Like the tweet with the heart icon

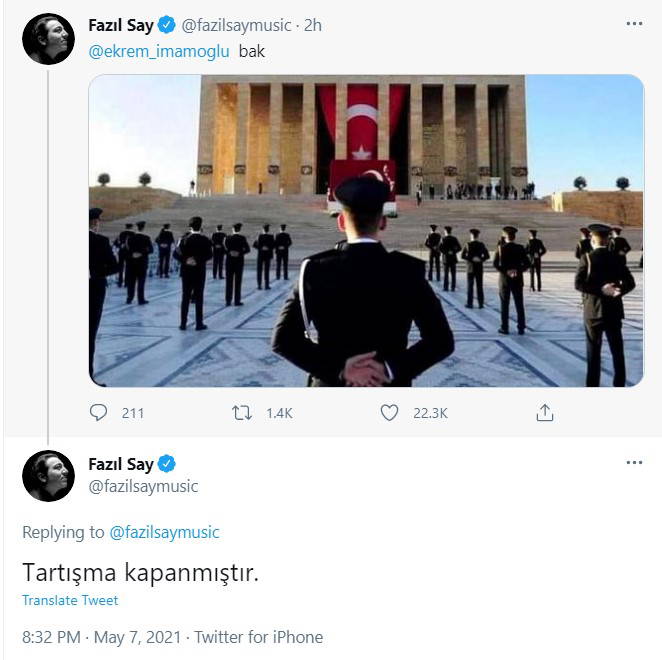point(389,413)
